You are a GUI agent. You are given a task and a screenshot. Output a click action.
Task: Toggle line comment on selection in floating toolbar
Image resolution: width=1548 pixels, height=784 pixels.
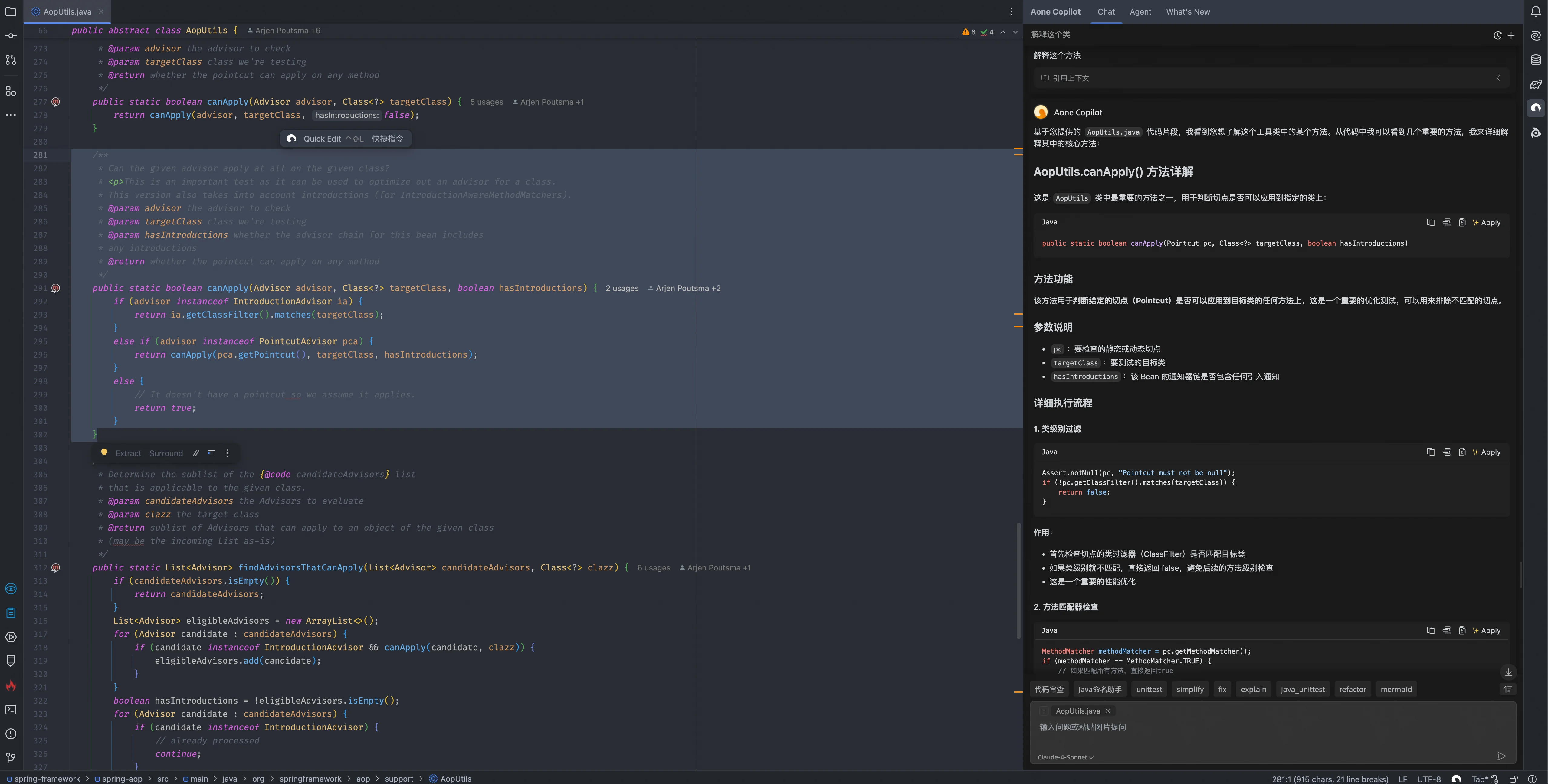[x=195, y=454]
